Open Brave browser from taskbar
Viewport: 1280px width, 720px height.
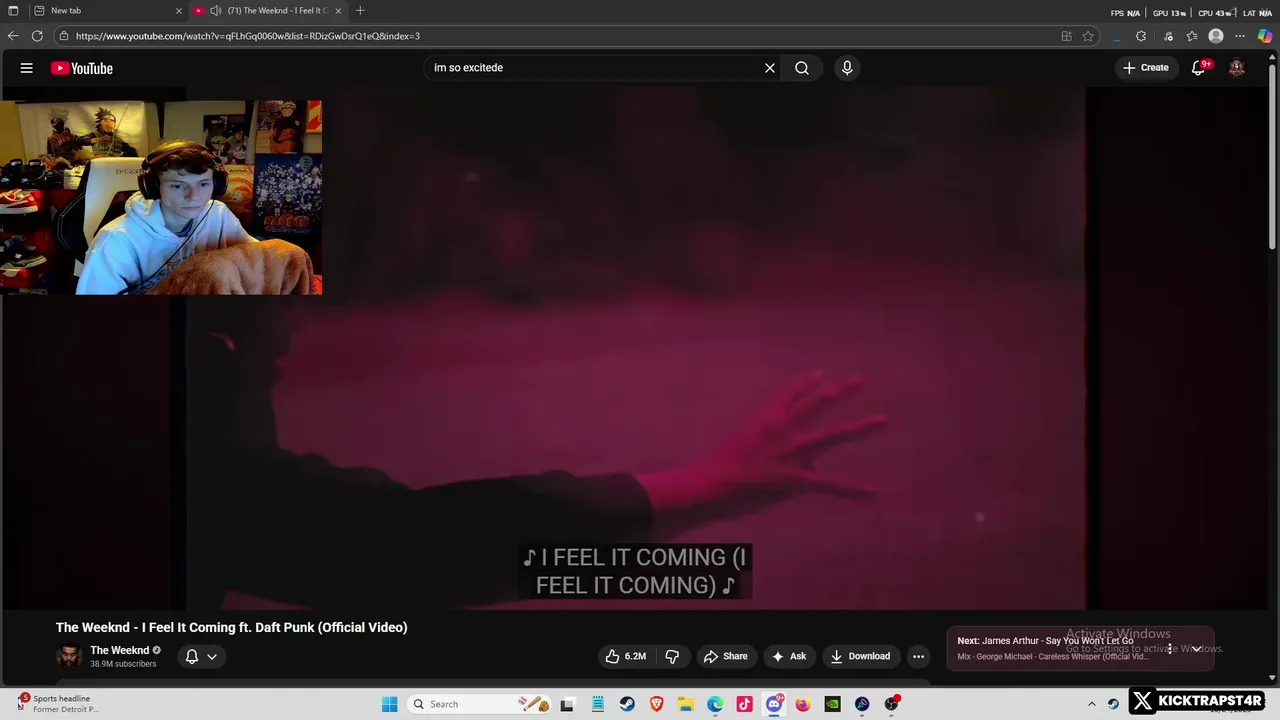click(x=656, y=704)
